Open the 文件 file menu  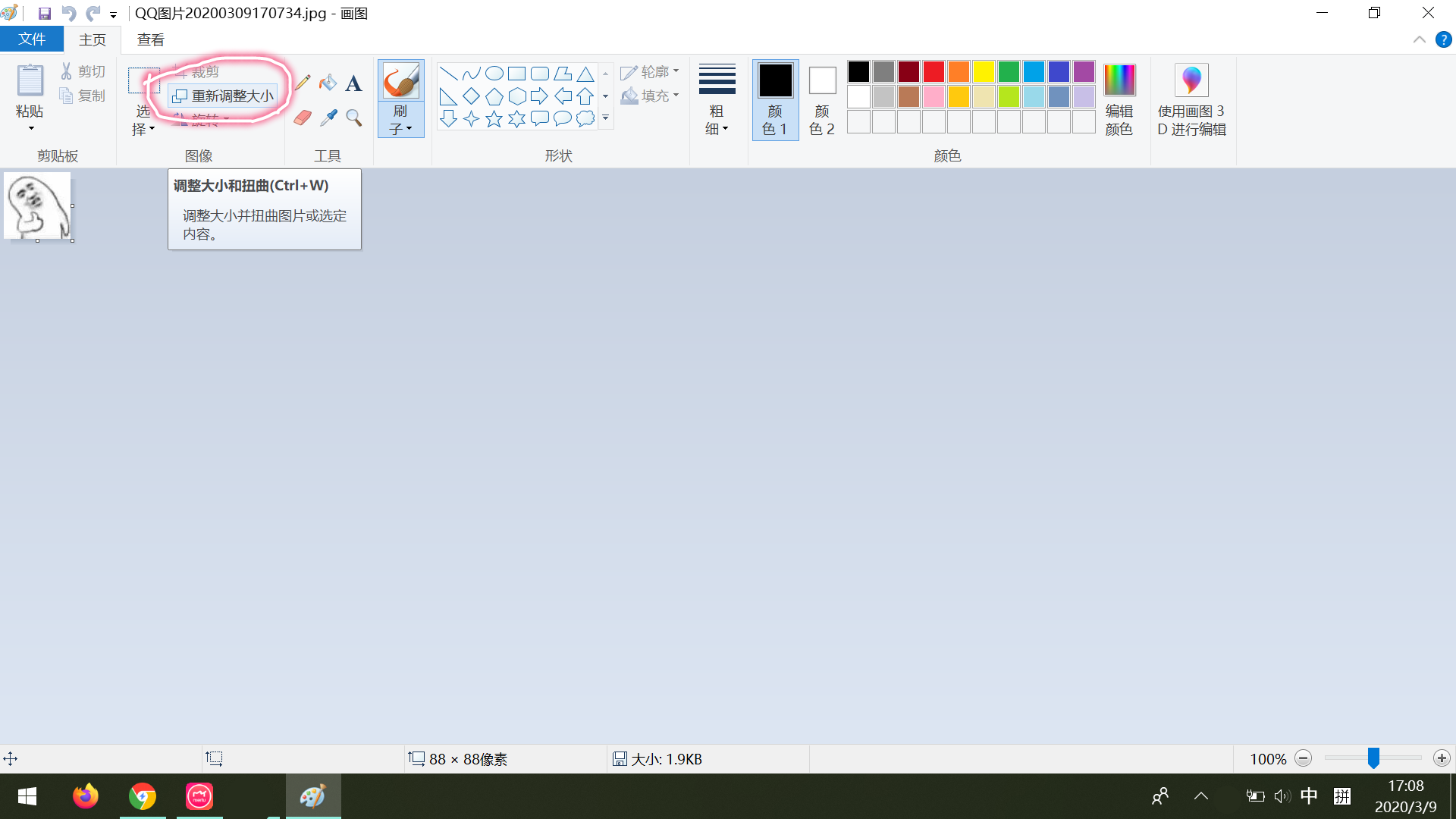(32, 39)
